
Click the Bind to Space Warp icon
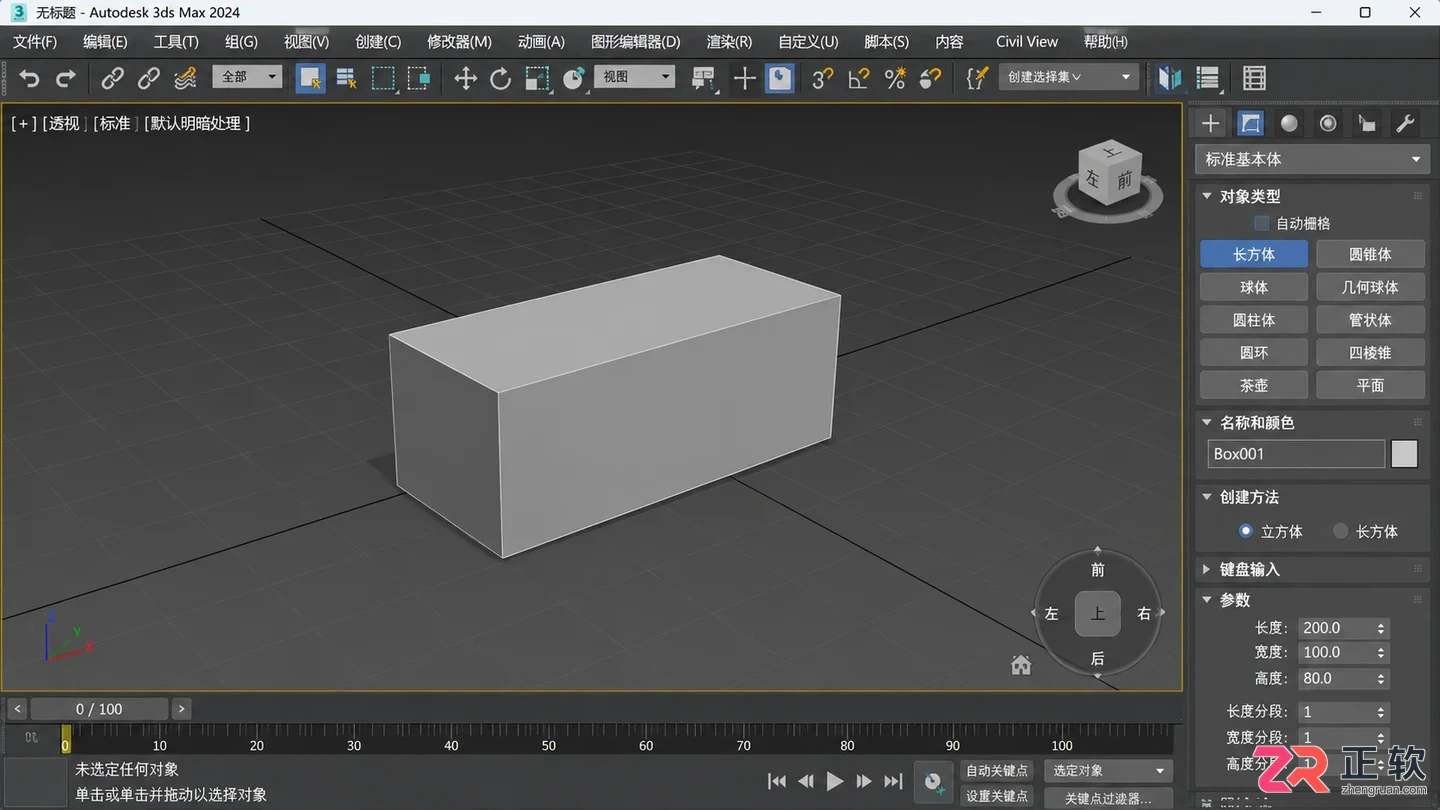point(185,78)
